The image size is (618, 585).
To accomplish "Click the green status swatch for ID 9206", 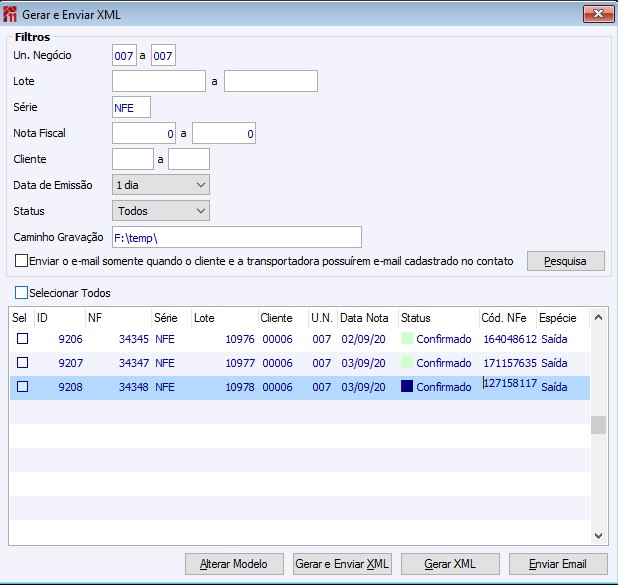I will [x=406, y=339].
